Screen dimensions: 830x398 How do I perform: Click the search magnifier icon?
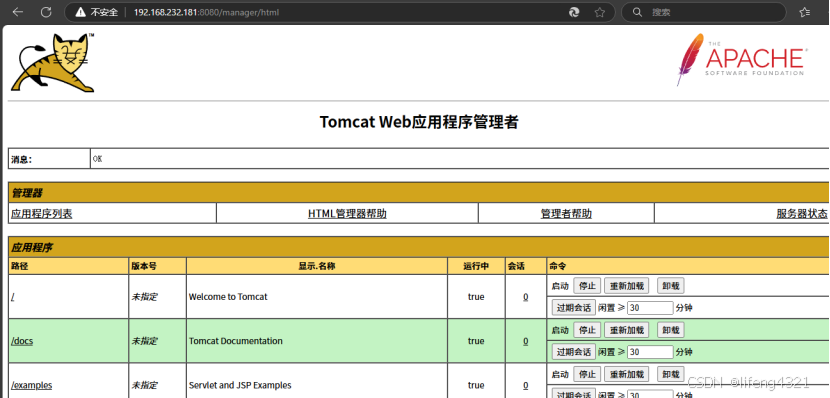click(638, 12)
